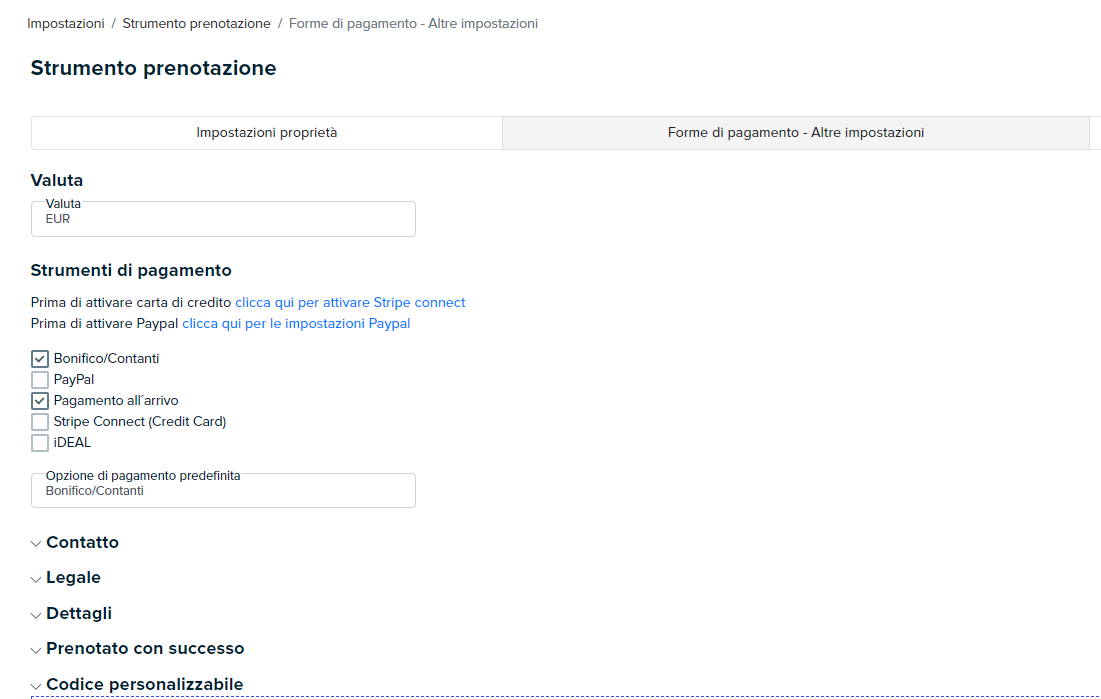Image resolution: width=1101 pixels, height=699 pixels.
Task: Expand the Prenotato con successo chevron
Action: click(36, 651)
